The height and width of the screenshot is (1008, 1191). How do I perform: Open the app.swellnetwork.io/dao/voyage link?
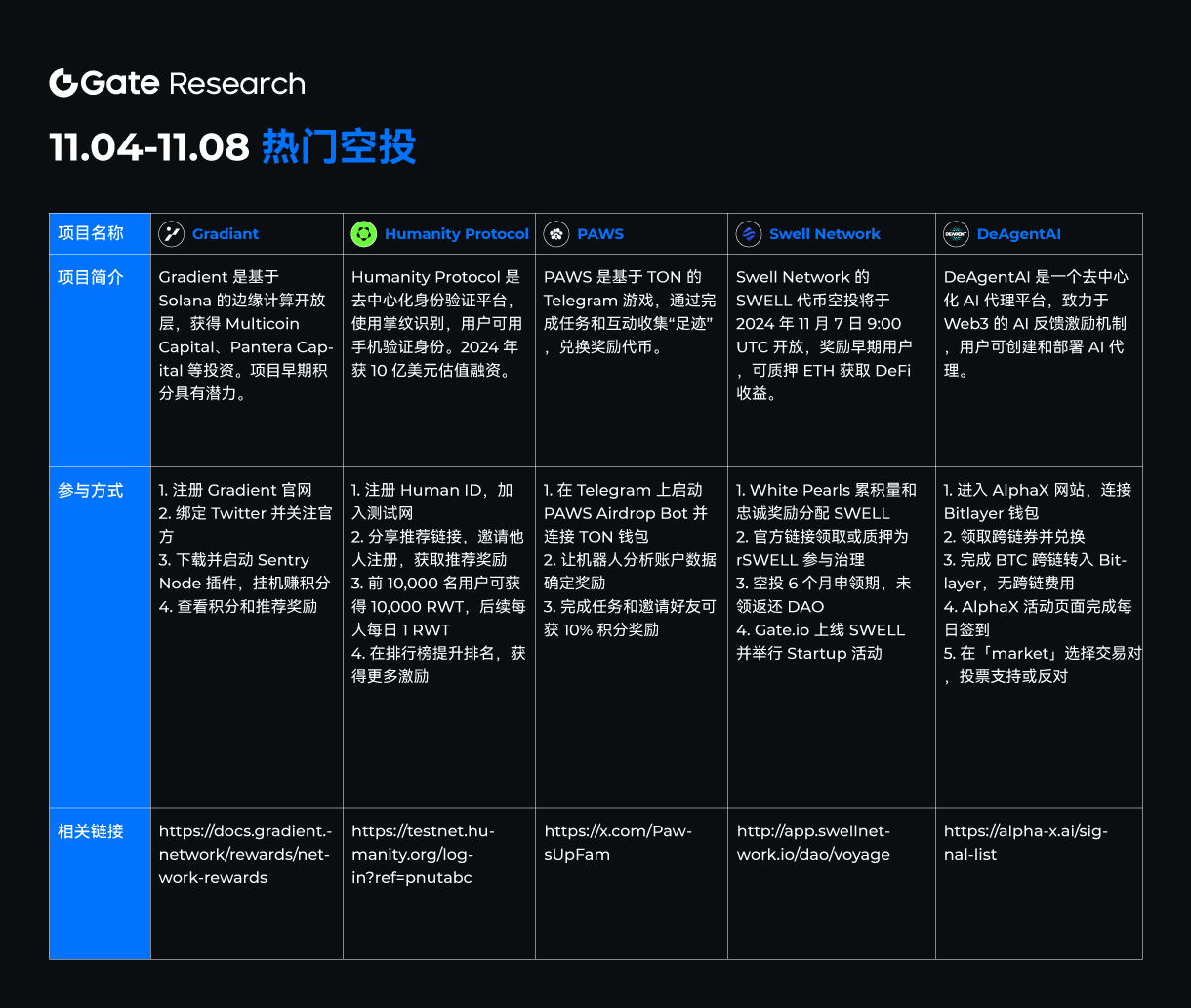point(812,842)
